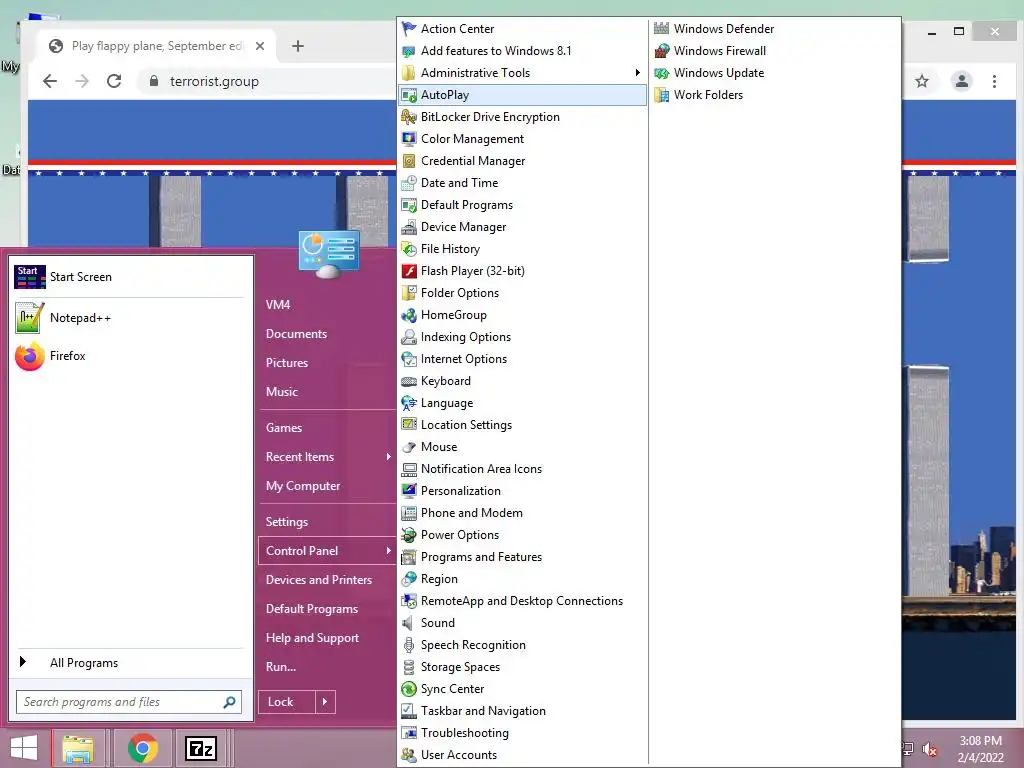Viewport: 1024px width, 768px height.
Task: Open the Chrome profile avatar
Action: pos(961,81)
